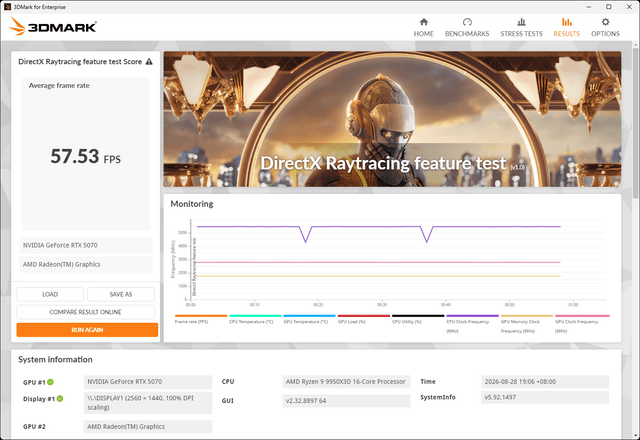The image size is (640, 440).
Task: Toggle GPU Load (%) legend entry
Action: (x=364, y=321)
